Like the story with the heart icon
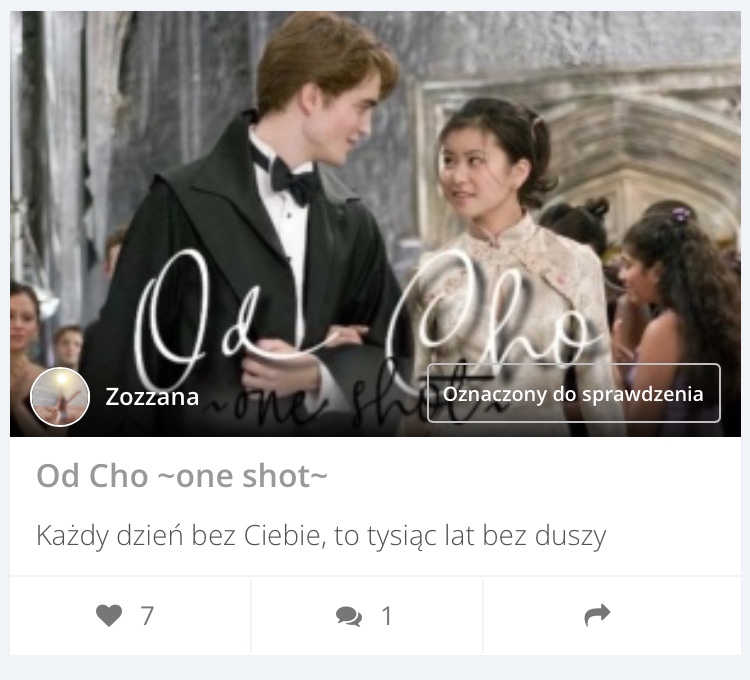This screenshot has width=750, height=680. (109, 615)
